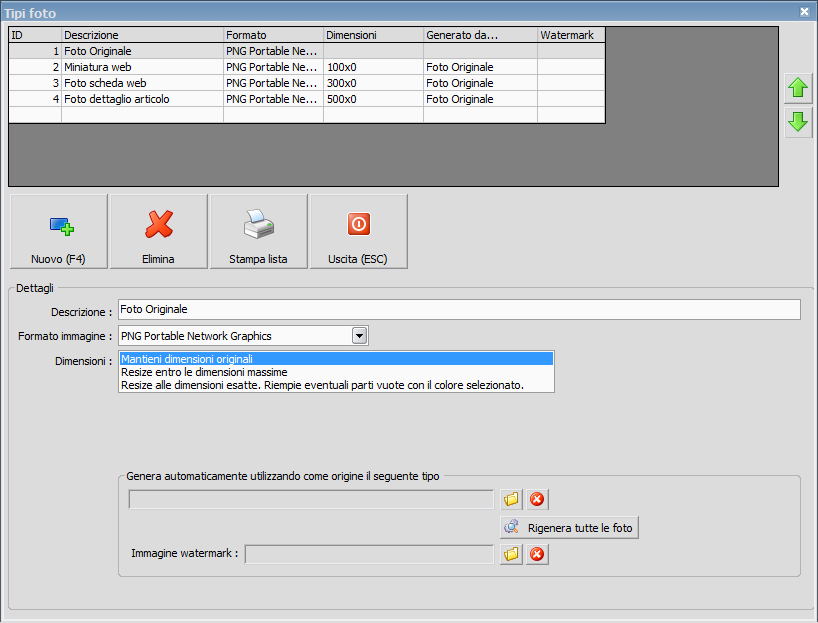
Task: Expand the Formato immagine dropdown arrow
Action: point(360,336)
